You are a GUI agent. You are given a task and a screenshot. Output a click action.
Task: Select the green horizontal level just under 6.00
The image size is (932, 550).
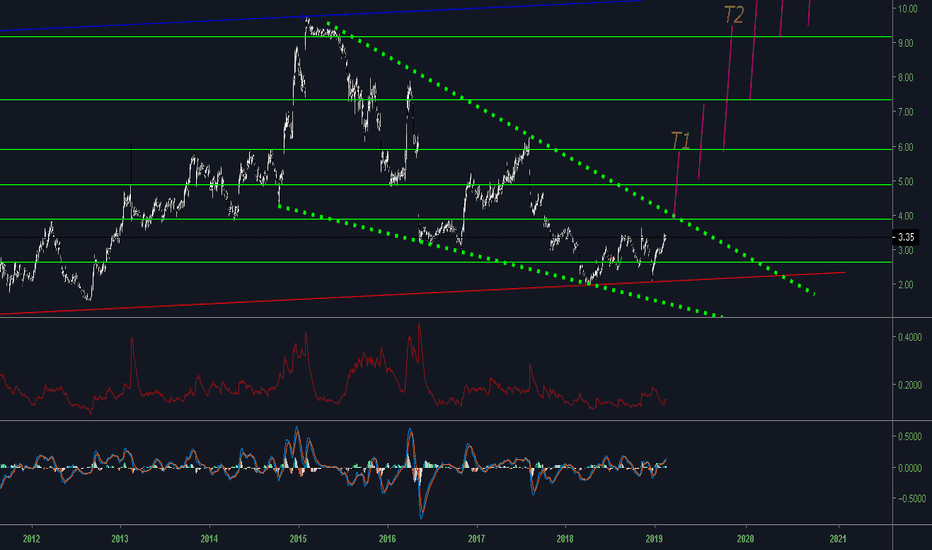tap(446, 149)
